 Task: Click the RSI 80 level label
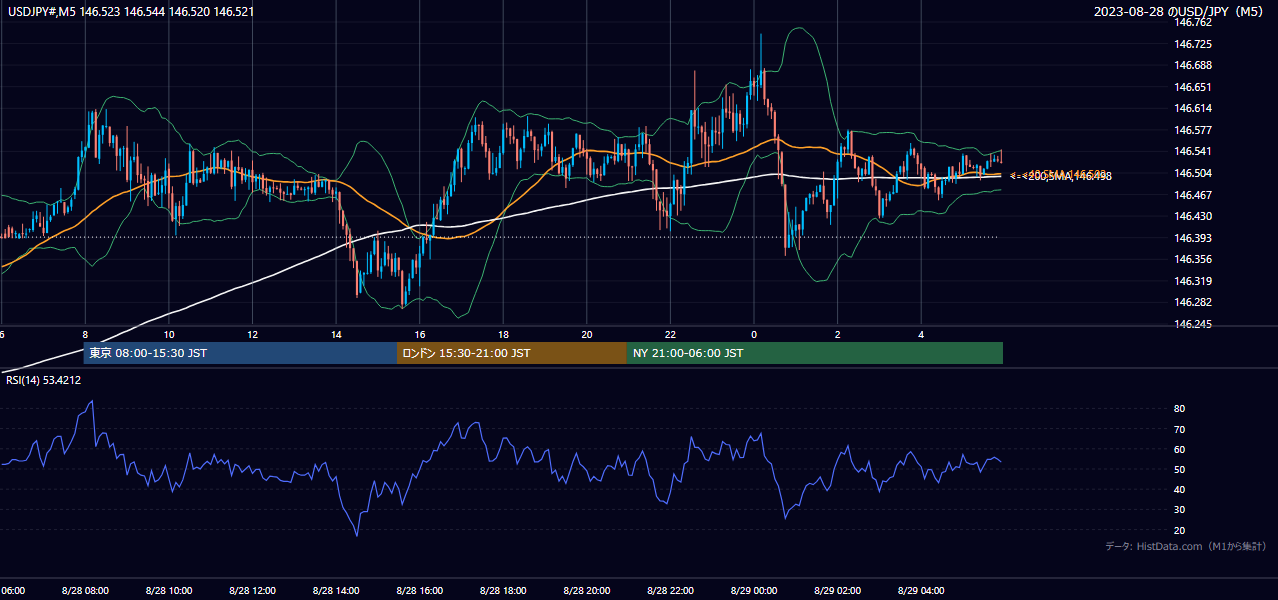coord(1179,409)
